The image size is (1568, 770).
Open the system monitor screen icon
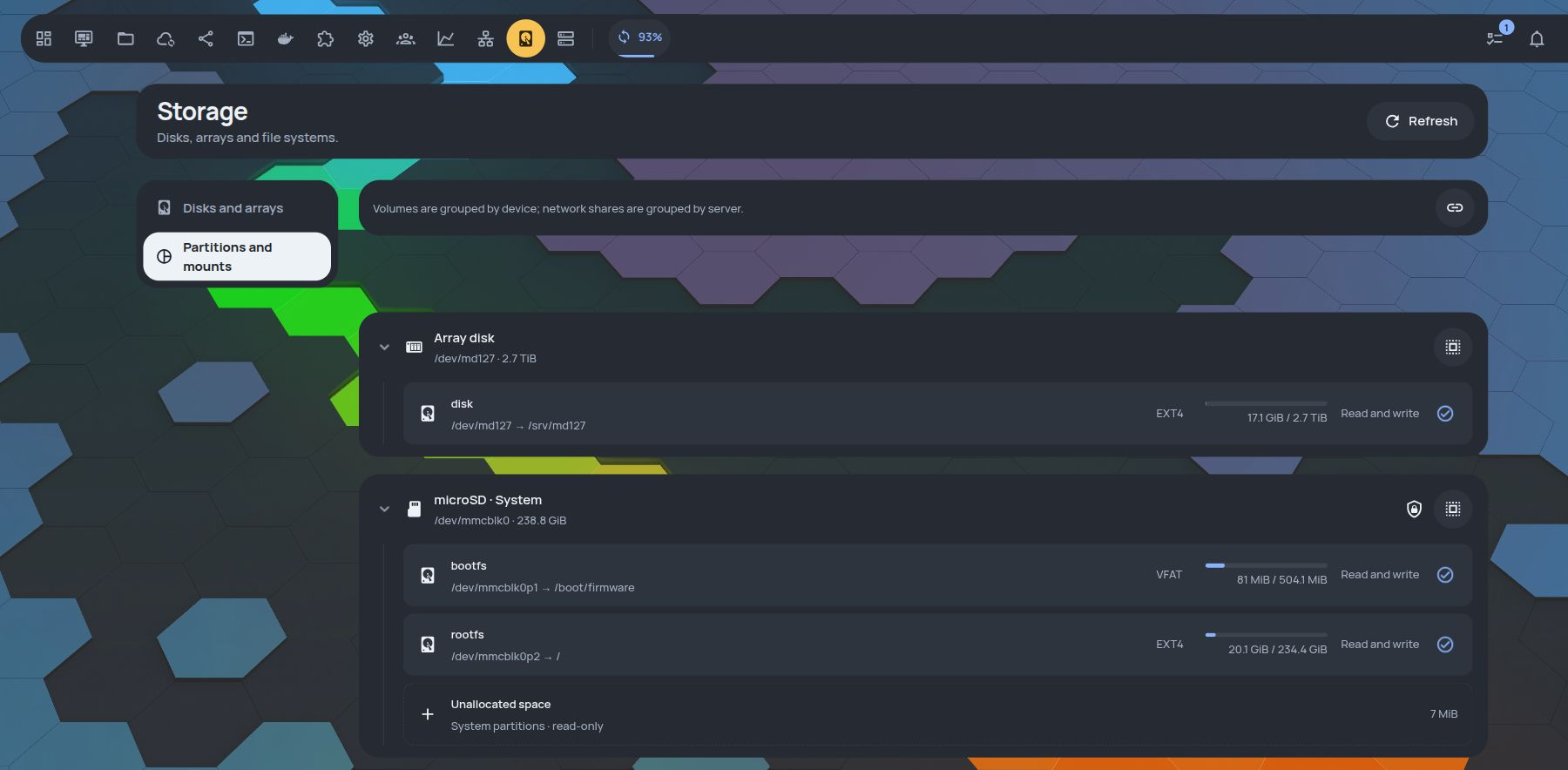[84, 38]
